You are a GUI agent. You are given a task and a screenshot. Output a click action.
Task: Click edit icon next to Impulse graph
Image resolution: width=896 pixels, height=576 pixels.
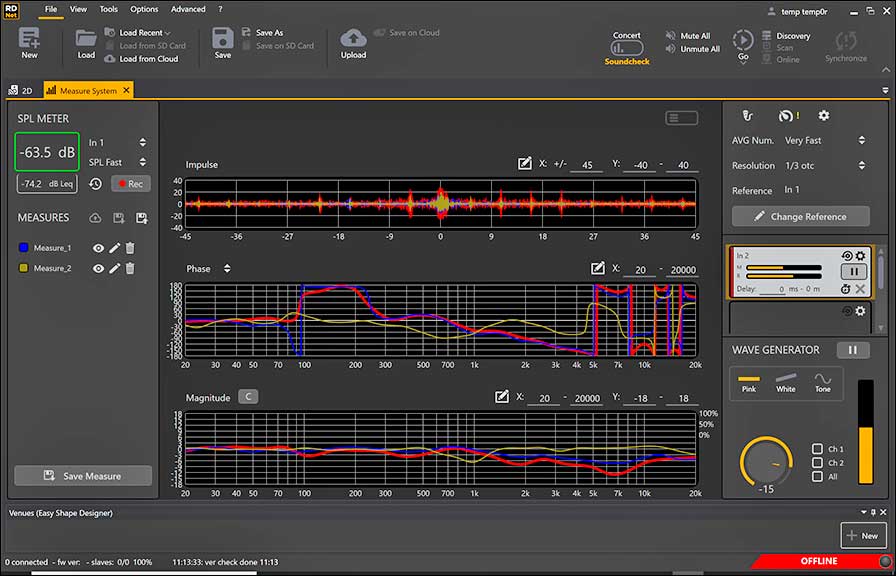tap(525, 163)
